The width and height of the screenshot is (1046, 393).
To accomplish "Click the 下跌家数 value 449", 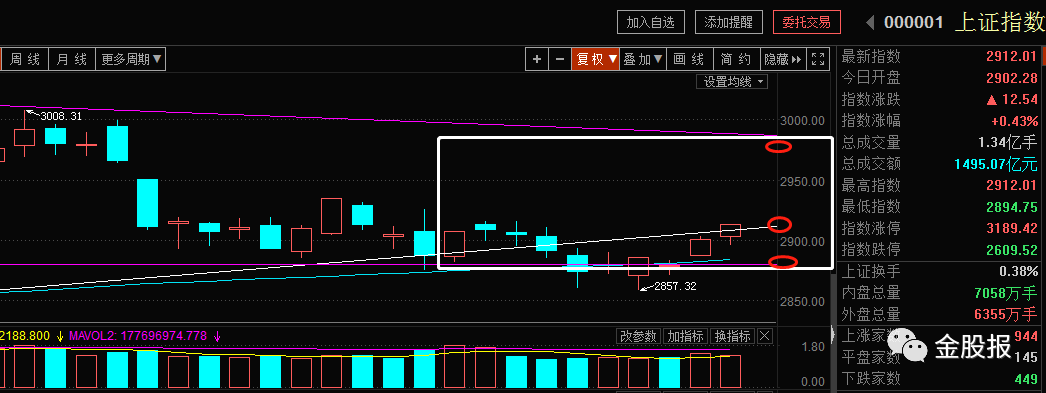I will click(x=1025, y=379).
